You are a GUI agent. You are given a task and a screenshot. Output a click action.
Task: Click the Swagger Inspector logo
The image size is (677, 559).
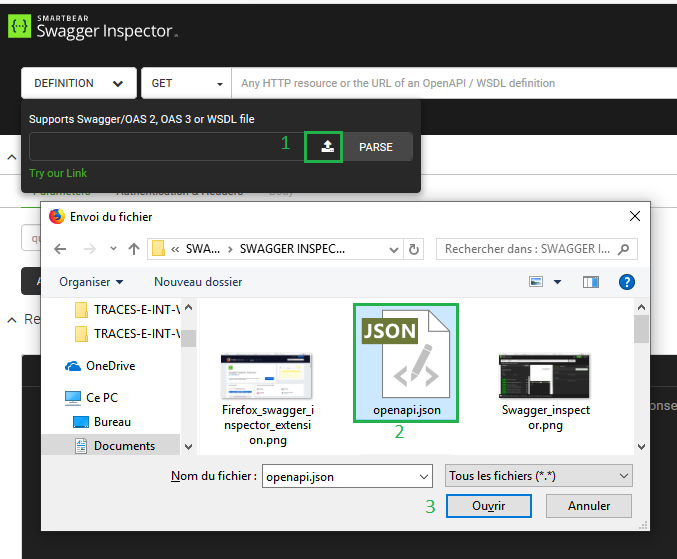(93, 25)
